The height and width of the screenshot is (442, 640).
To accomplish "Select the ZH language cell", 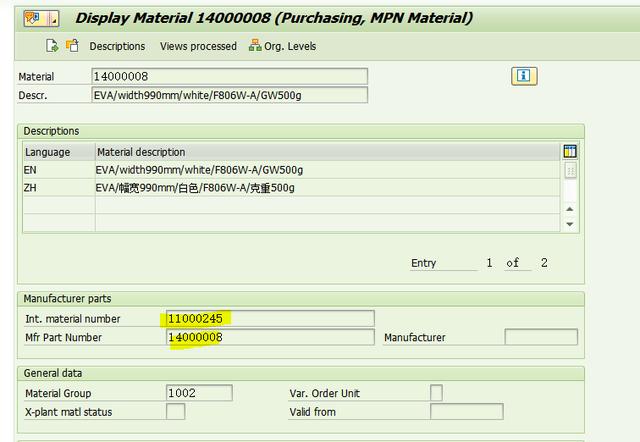I will 59,188.
